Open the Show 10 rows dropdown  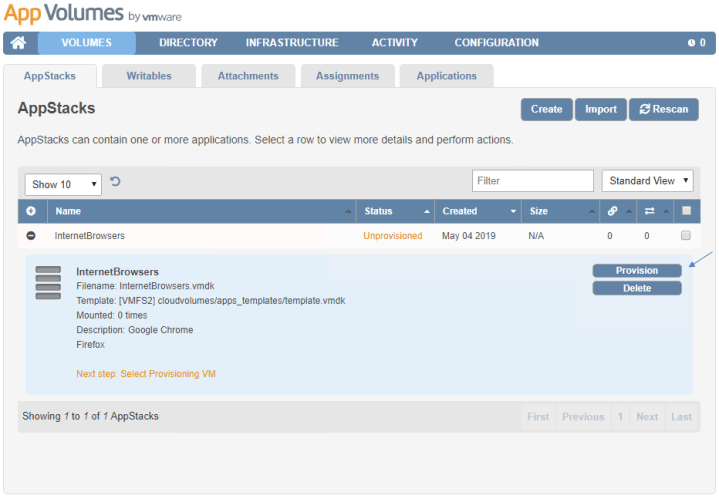pyautogui.click(x=63, y=184)
